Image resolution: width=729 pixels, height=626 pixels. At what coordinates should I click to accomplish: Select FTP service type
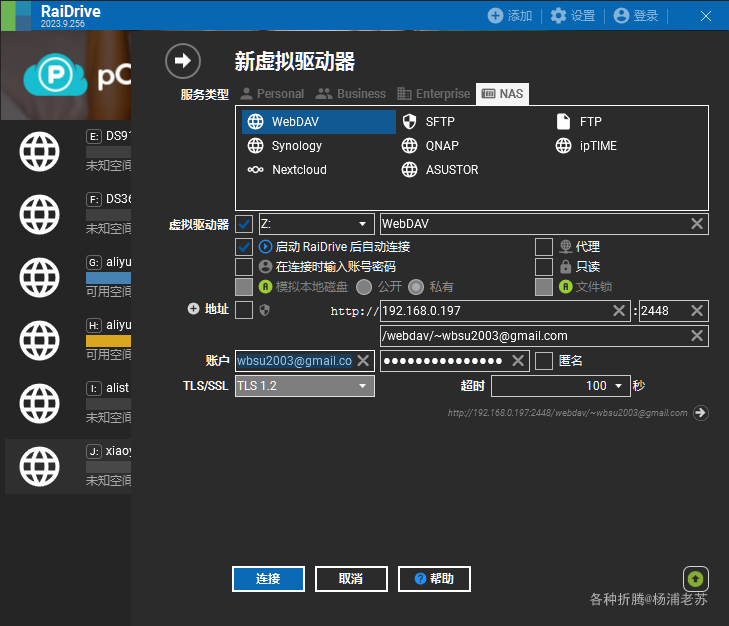coord(579,122)
